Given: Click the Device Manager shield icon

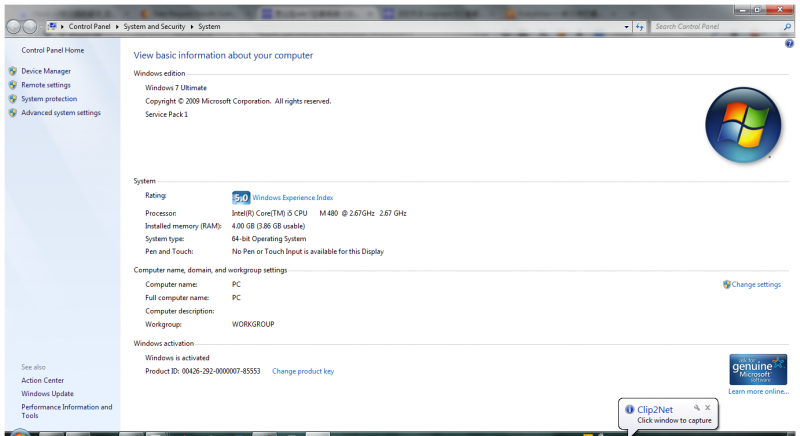Looking at the screenshot, I should pyautogui.click(x=13, y=71).
